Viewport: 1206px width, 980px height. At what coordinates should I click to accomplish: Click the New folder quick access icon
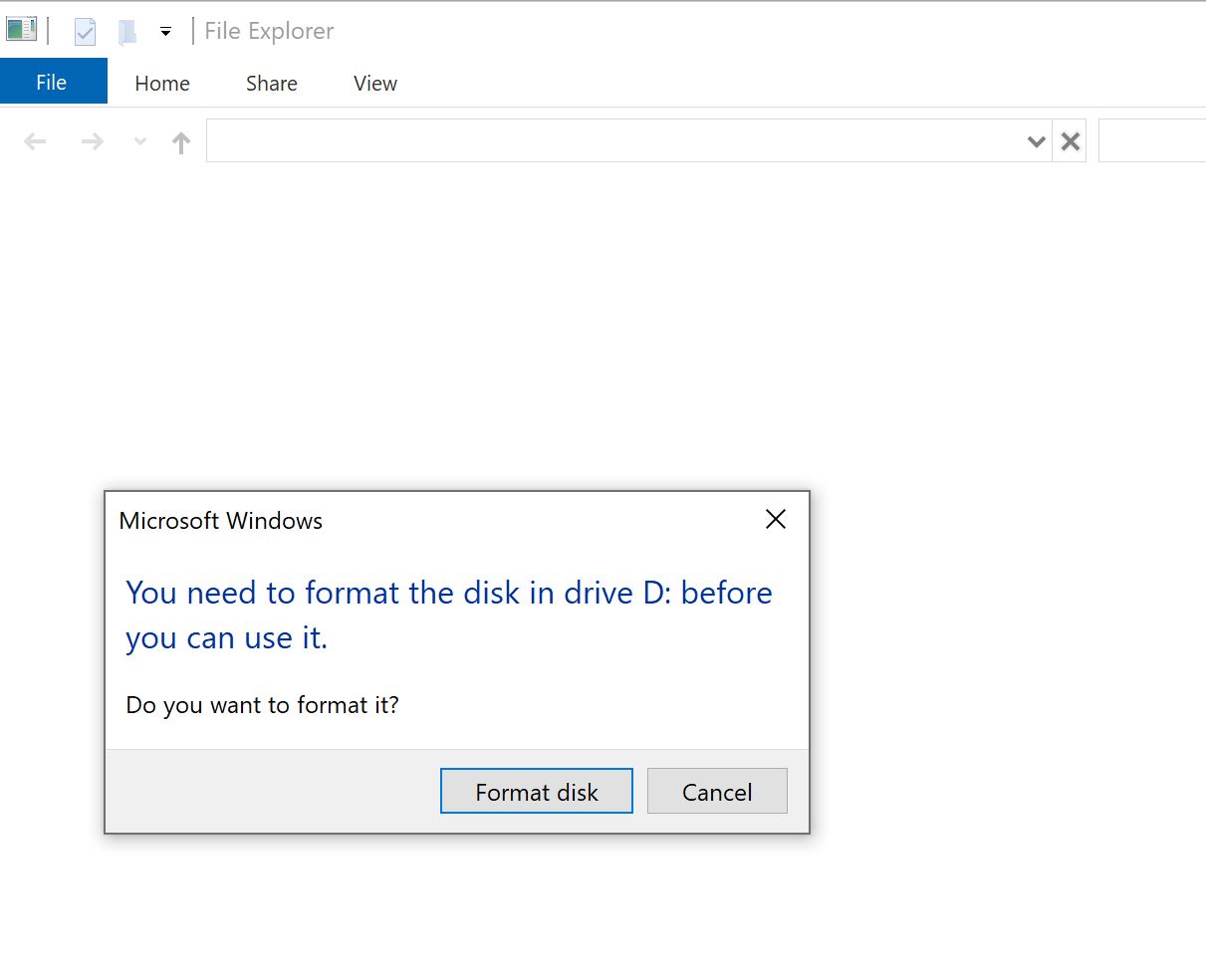pyautogui.click(x=126, y=33)
